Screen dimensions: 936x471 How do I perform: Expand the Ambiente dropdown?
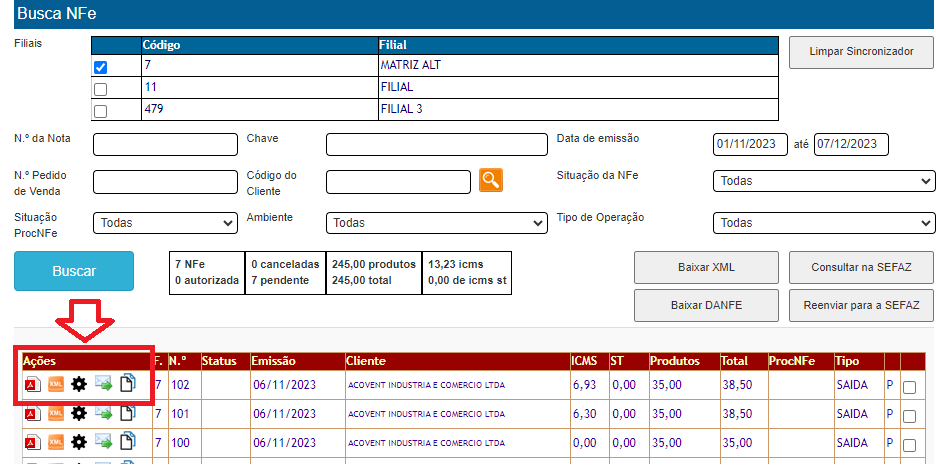(438, 223)
